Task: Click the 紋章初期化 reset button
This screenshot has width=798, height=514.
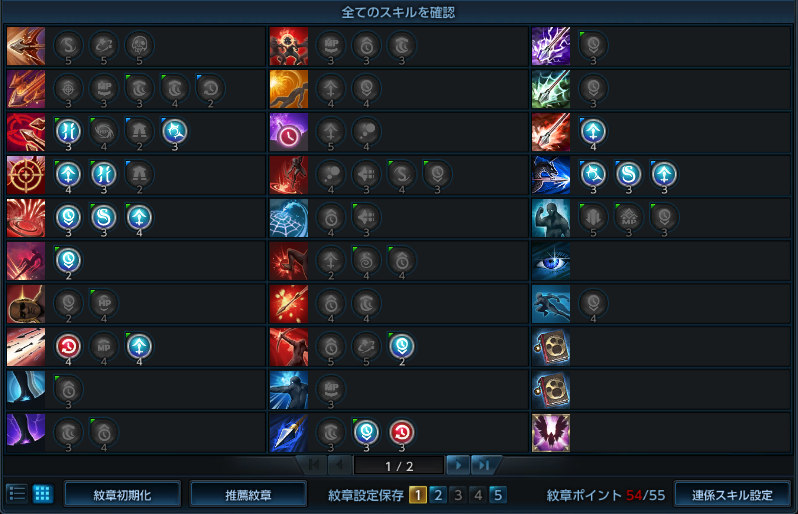Action: coord(122,495)
